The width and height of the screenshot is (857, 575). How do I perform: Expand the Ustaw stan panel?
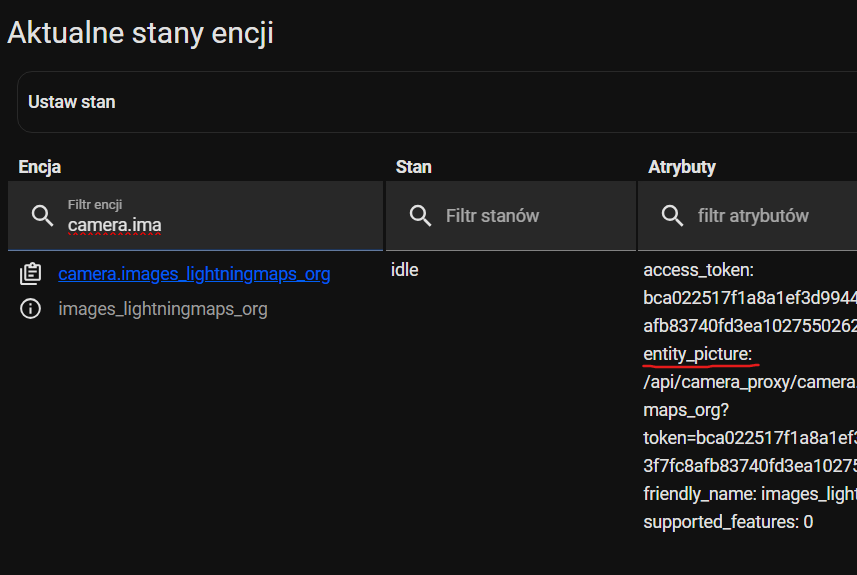click(x=436, y=102)
